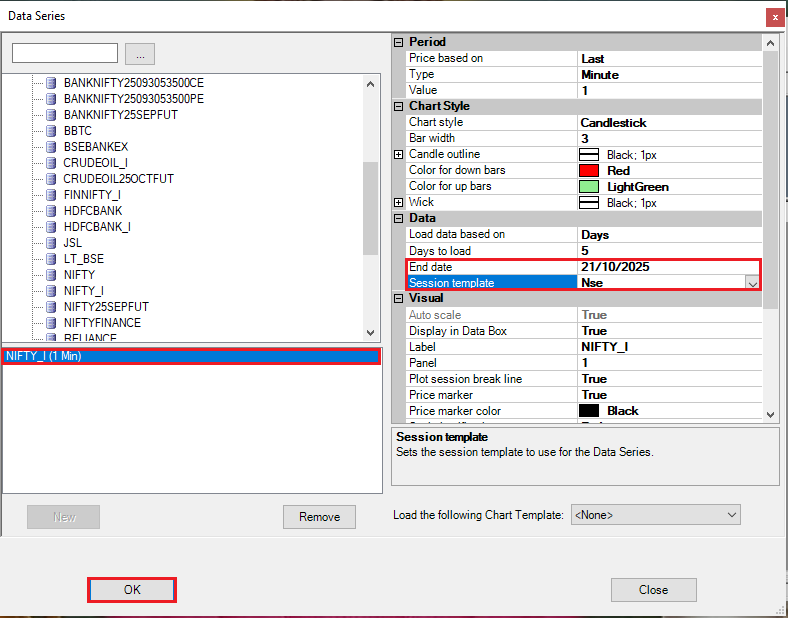
Task: Click the instrument search input field
Action: [65, 53]
